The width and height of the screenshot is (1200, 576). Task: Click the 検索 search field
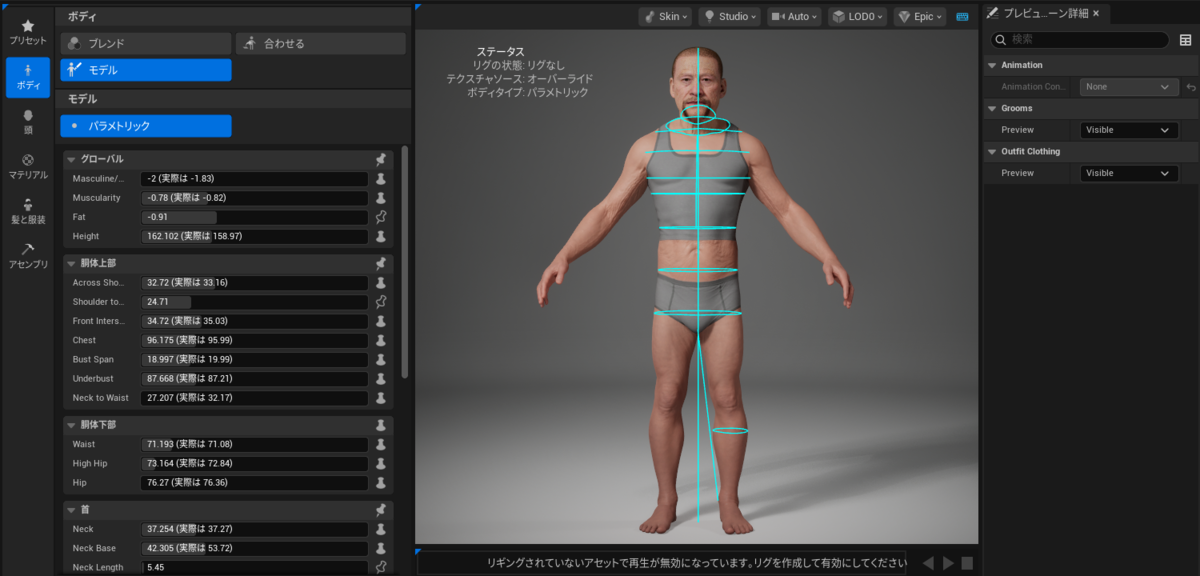point(1080,40)
